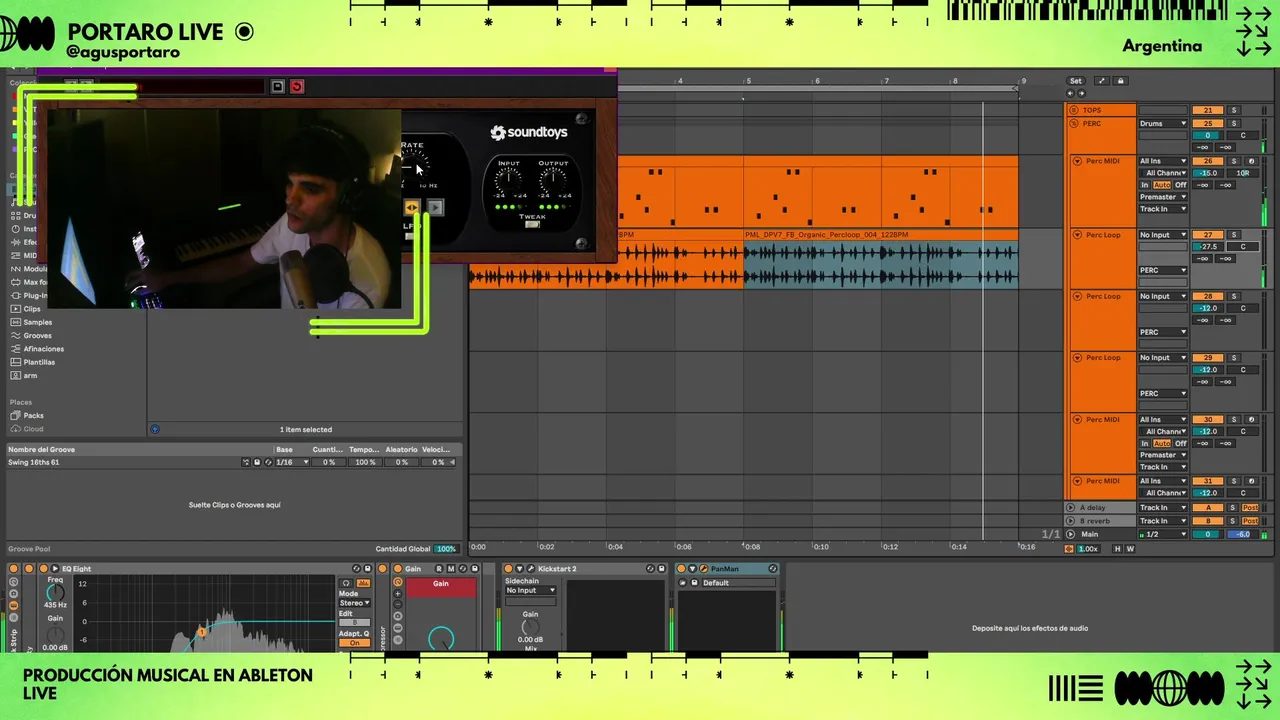Click the save icon for Swing 16ths 61
Screen dimensions: 1280x720
[257, 462]
